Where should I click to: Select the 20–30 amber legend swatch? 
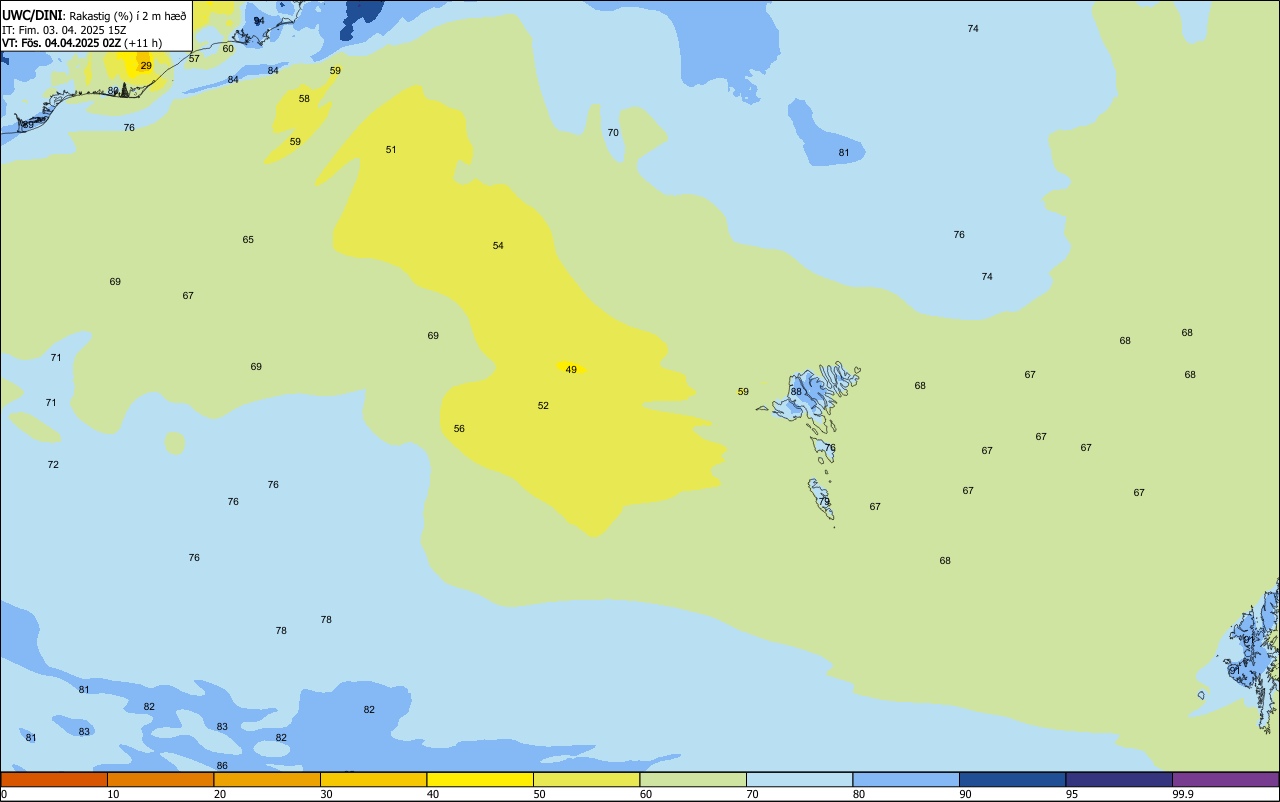click(267, 779)
